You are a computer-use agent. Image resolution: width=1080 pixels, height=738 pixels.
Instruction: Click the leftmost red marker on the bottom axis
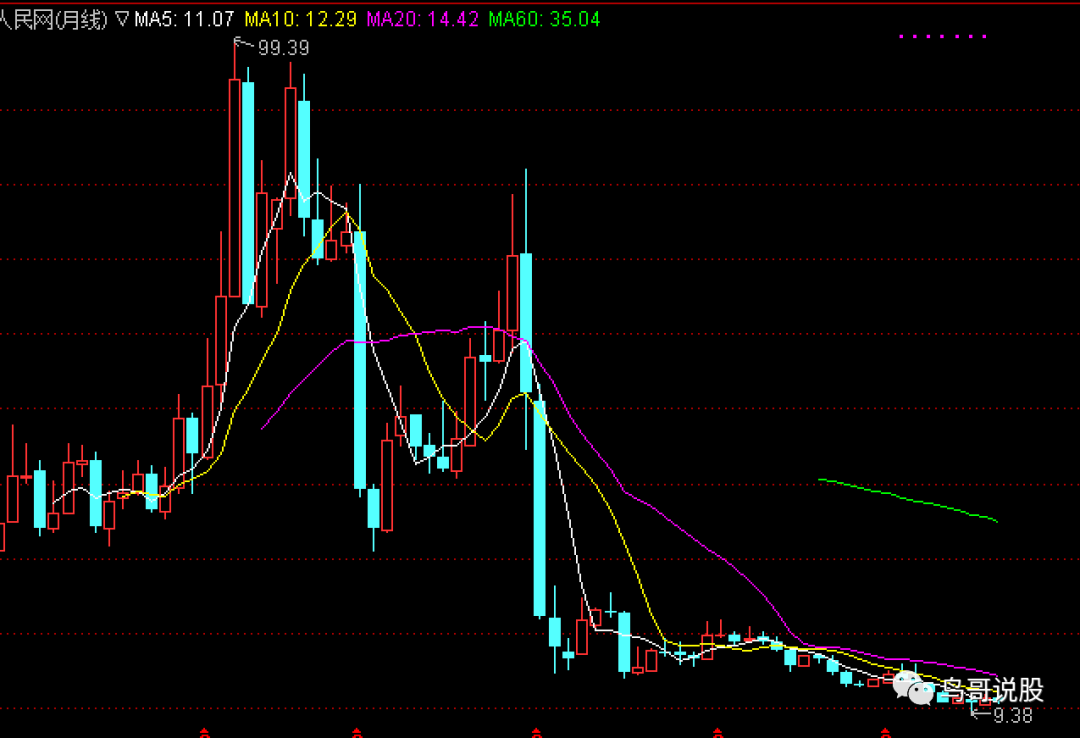(x=204, y=733)
